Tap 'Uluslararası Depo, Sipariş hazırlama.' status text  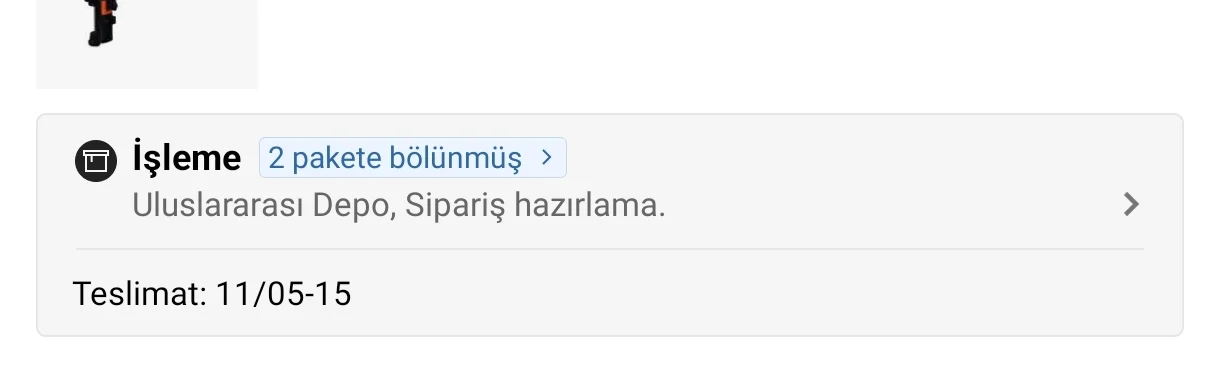tap(398, 206)
